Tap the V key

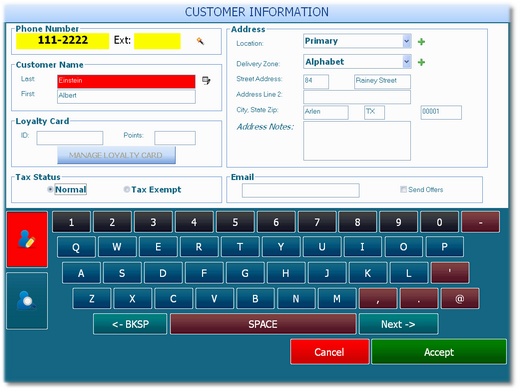214,299
